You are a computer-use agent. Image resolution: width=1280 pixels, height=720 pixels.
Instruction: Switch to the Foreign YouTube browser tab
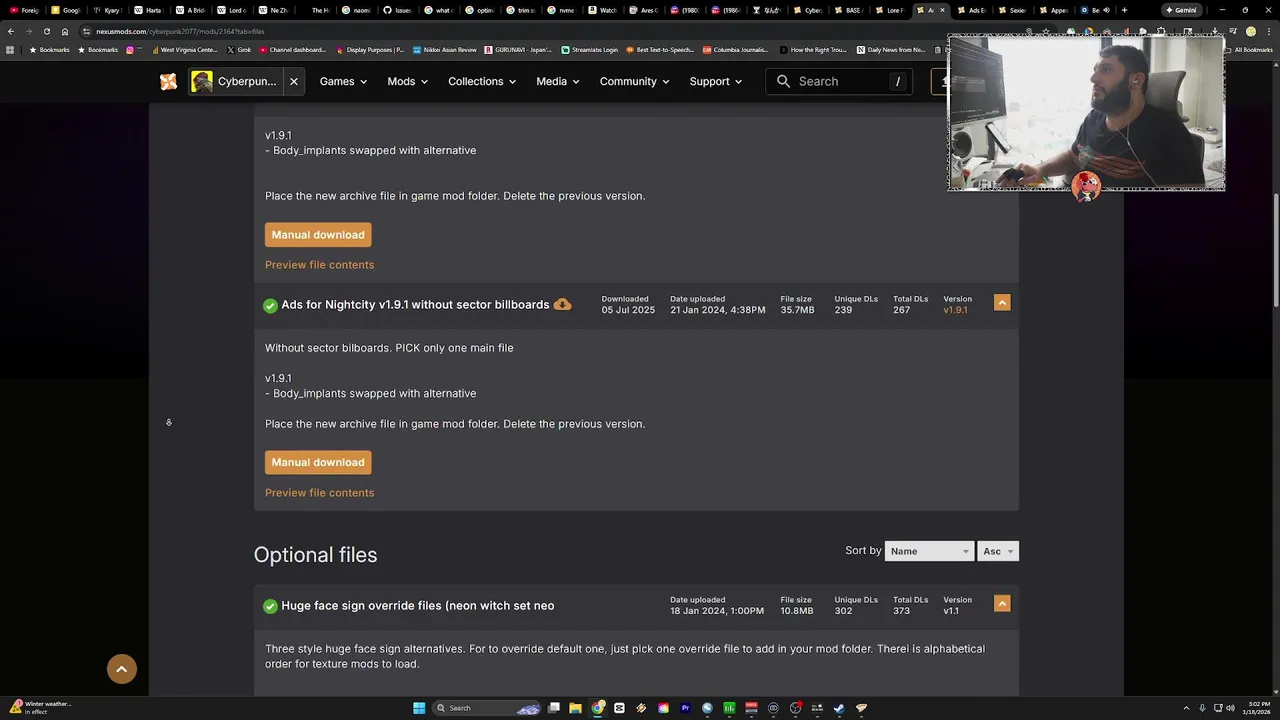[x=26, y=10]
